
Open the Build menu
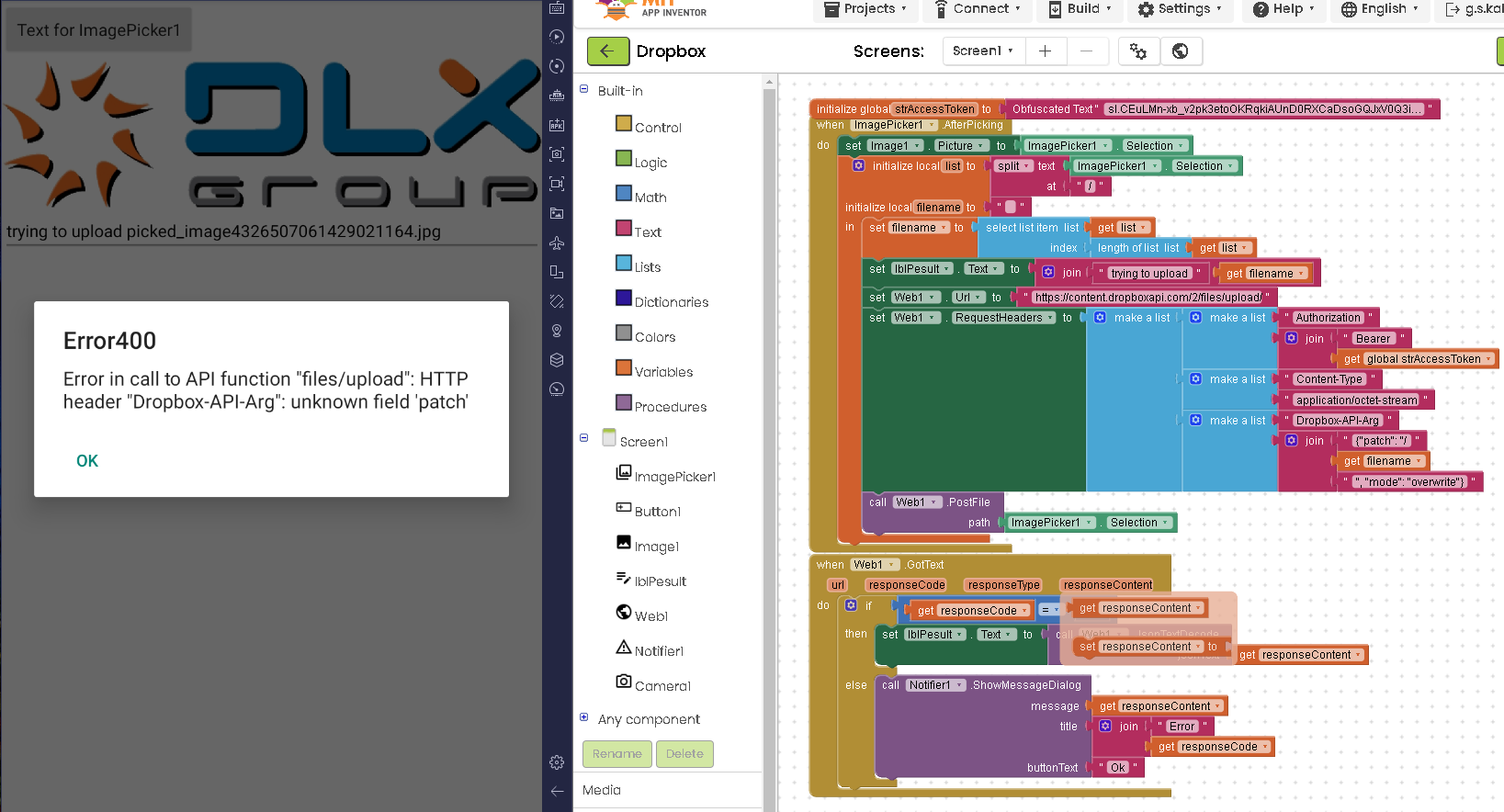[1080, 9]
